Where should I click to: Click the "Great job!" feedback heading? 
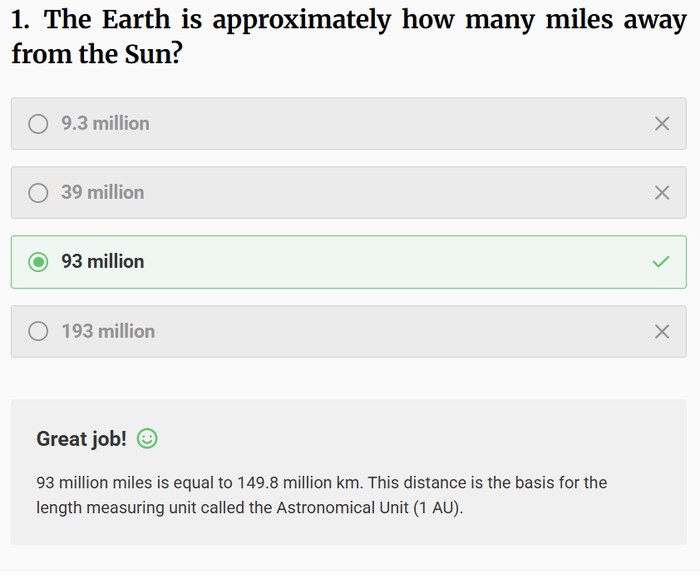pyautogui.click(x=82, y=438)
